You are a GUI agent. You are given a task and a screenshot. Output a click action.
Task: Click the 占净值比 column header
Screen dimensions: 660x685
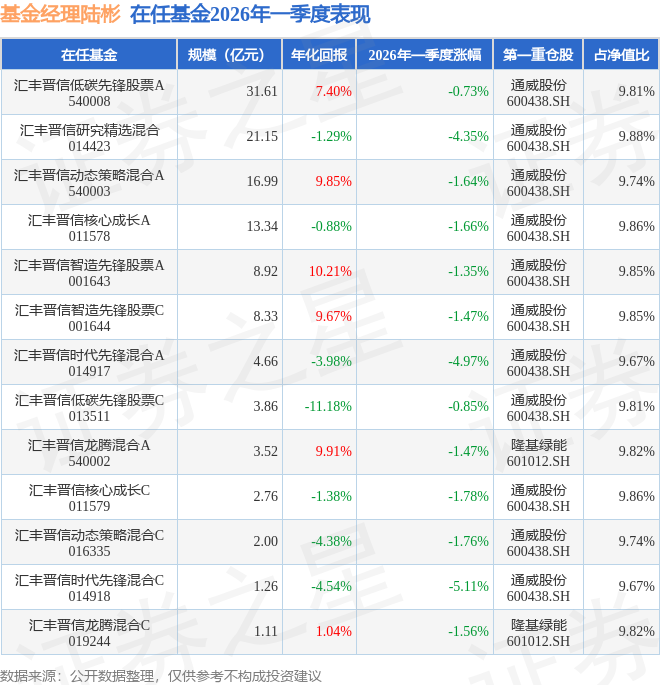[x=621, y=55]
